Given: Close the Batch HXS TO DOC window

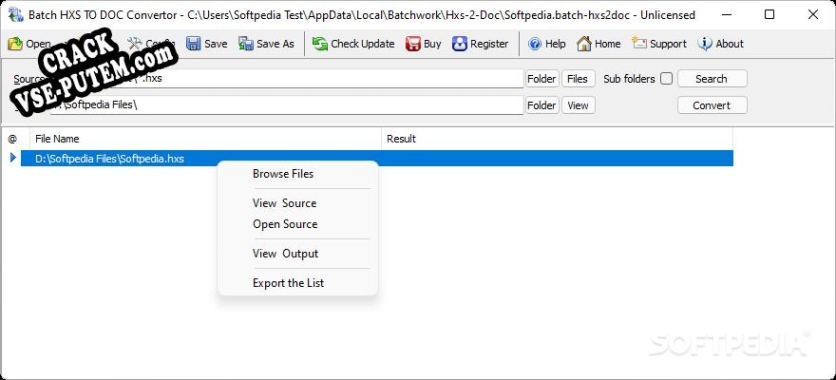Looking at the screenshot, I should (x=813, y=15).
